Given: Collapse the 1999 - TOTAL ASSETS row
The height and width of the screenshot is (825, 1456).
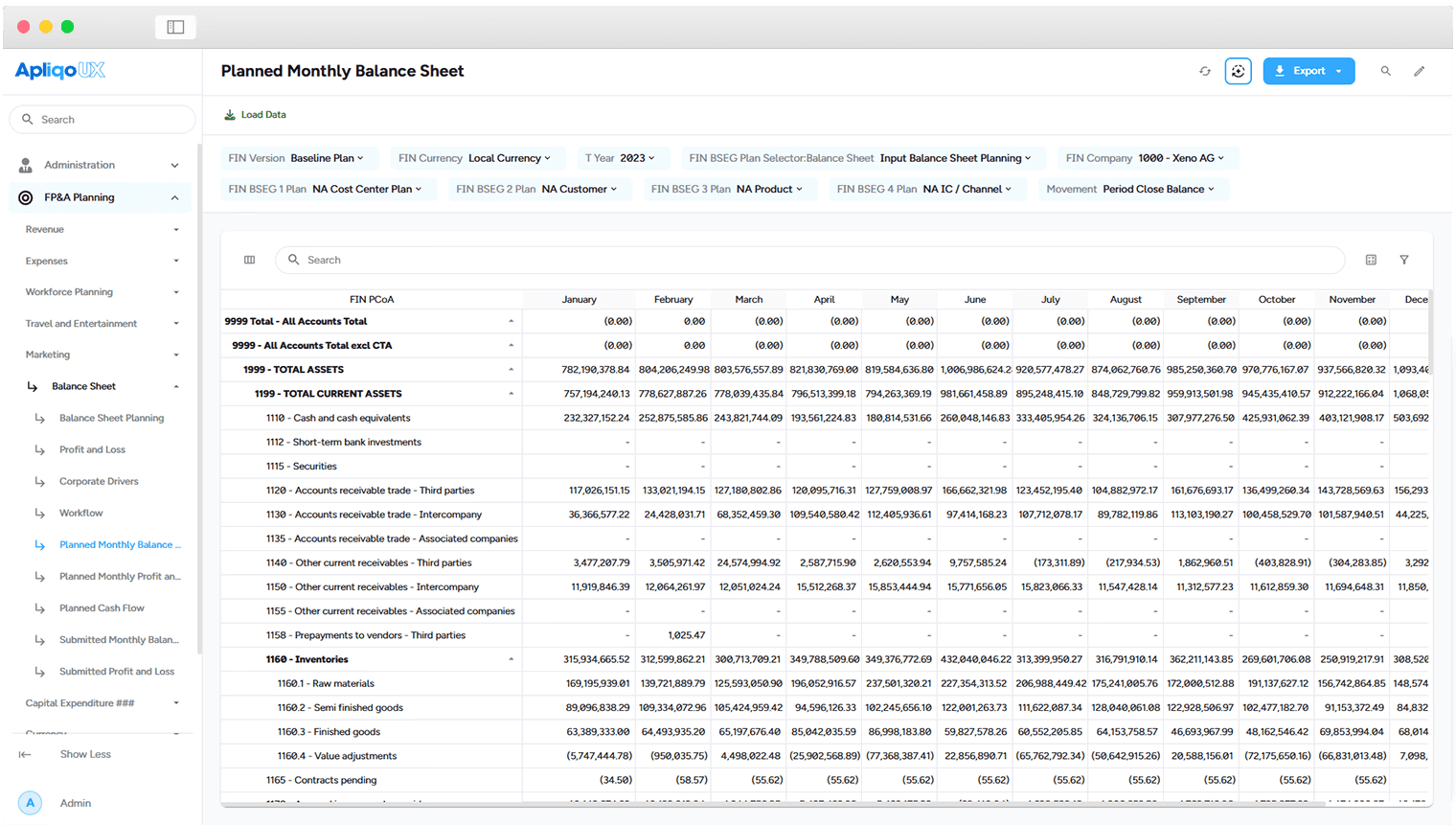Looking at the screenshot, I should click(511, 370).
